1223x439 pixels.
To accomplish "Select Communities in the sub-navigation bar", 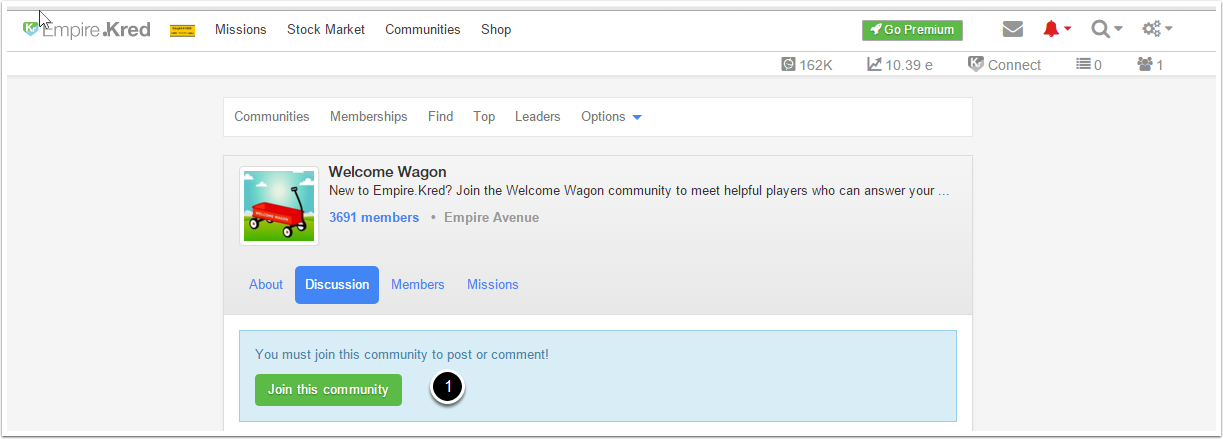I will pos(272,117).
